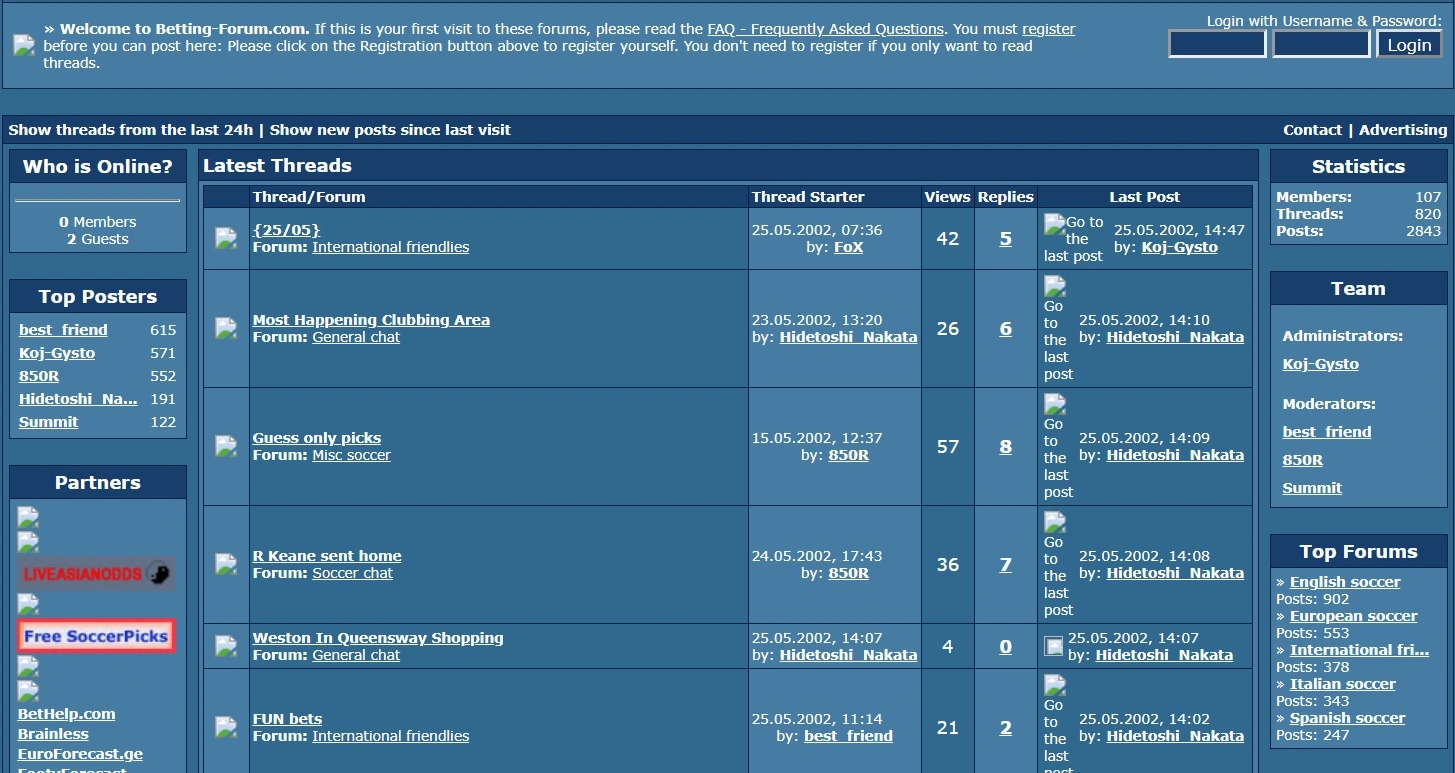Open the Free SoccerPicks banner
Screen dimensions: 1455x773
tap(96, 636)
